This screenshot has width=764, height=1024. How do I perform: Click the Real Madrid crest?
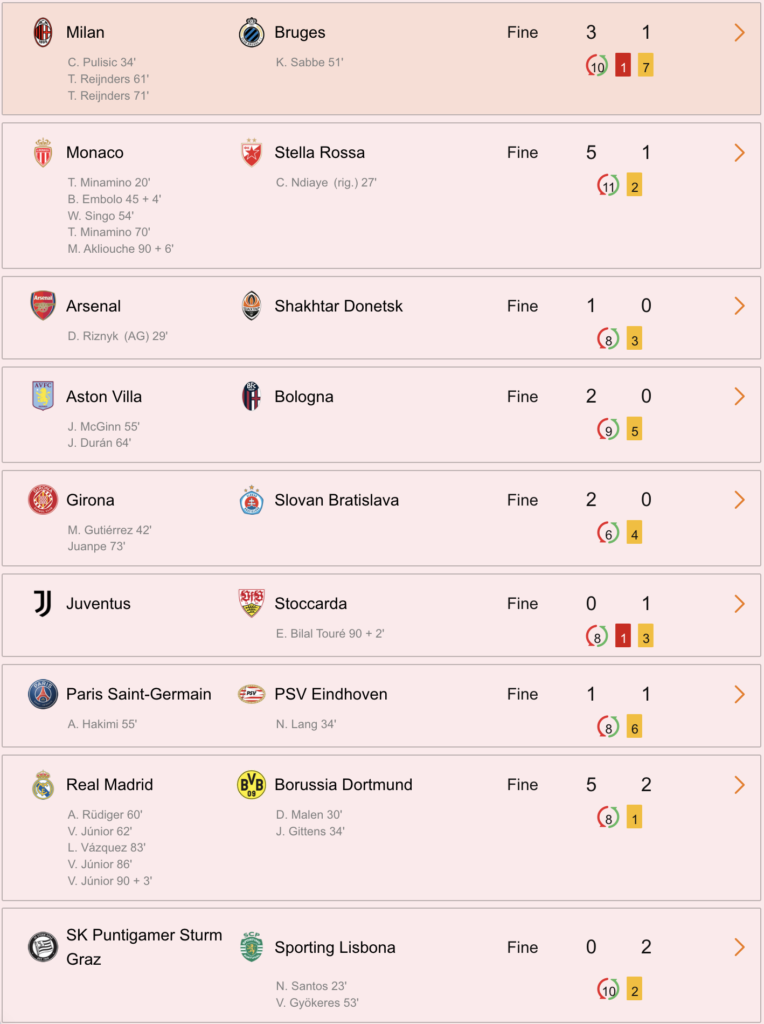(43, 784)
